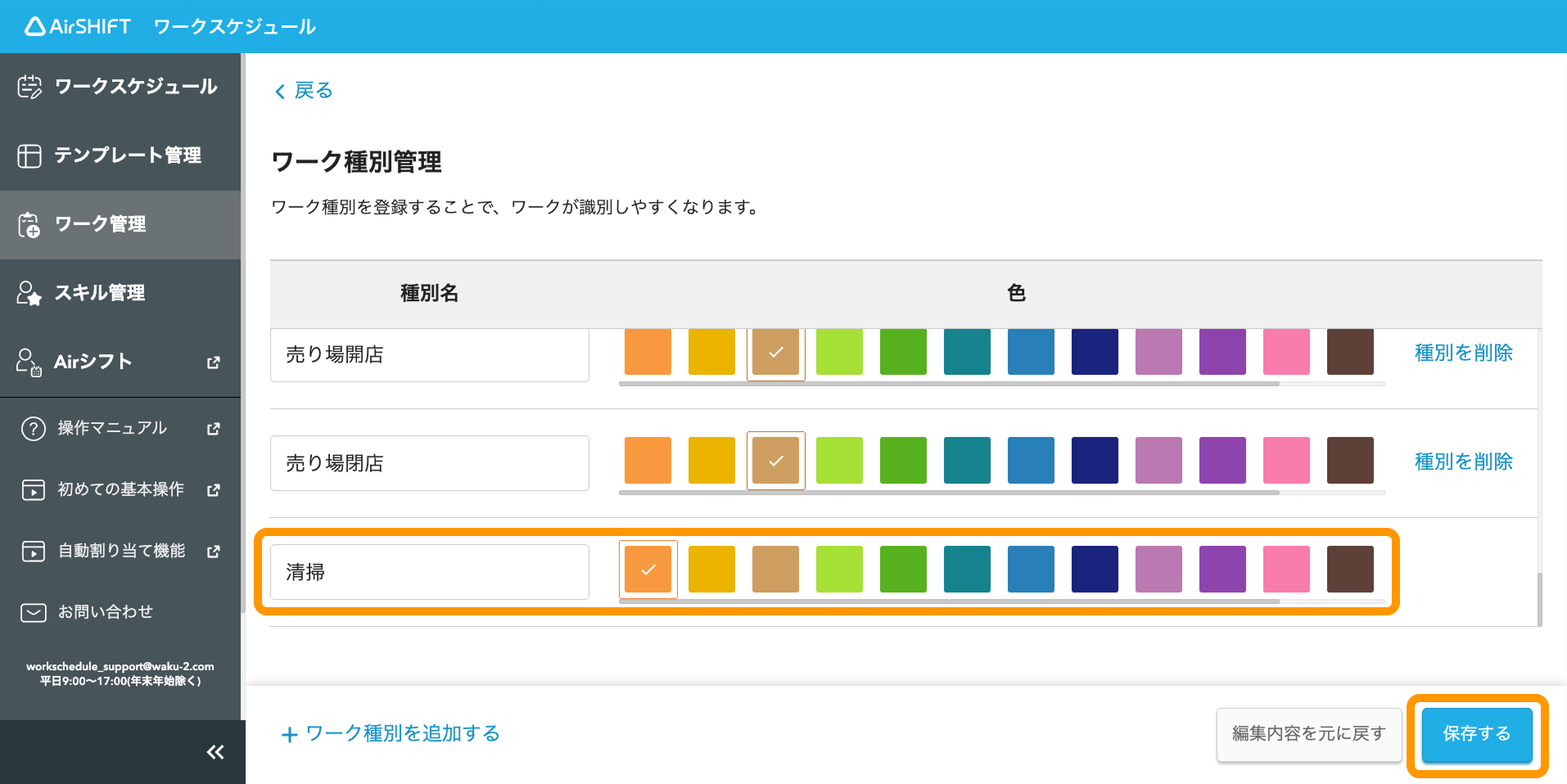Select orange color in 清掃 row
Viewport: 1567px width, 784px height.
coord(648,570)
